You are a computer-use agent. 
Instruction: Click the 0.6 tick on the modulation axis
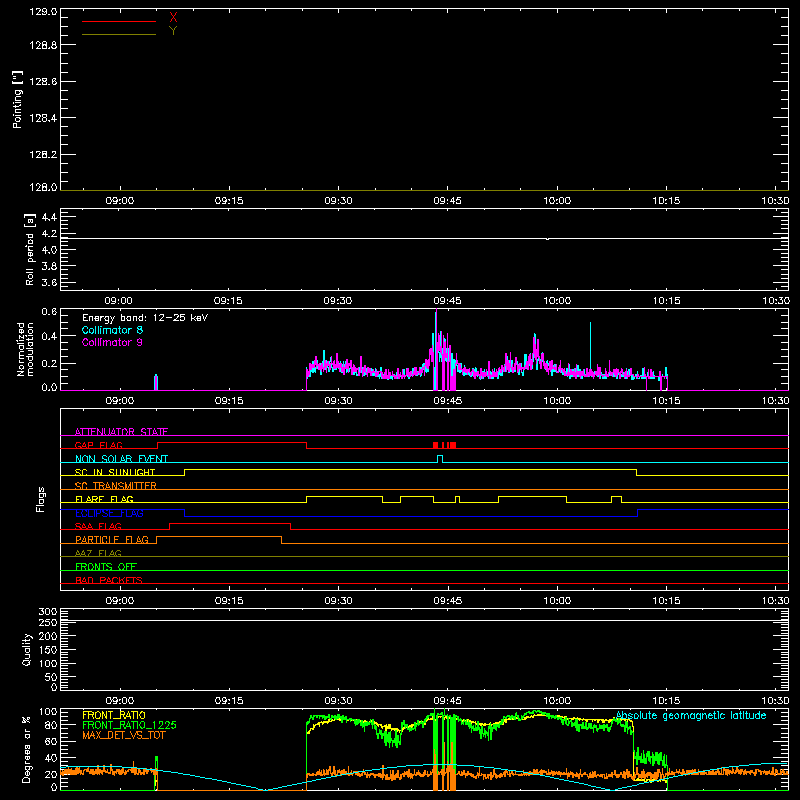(49, 312)
